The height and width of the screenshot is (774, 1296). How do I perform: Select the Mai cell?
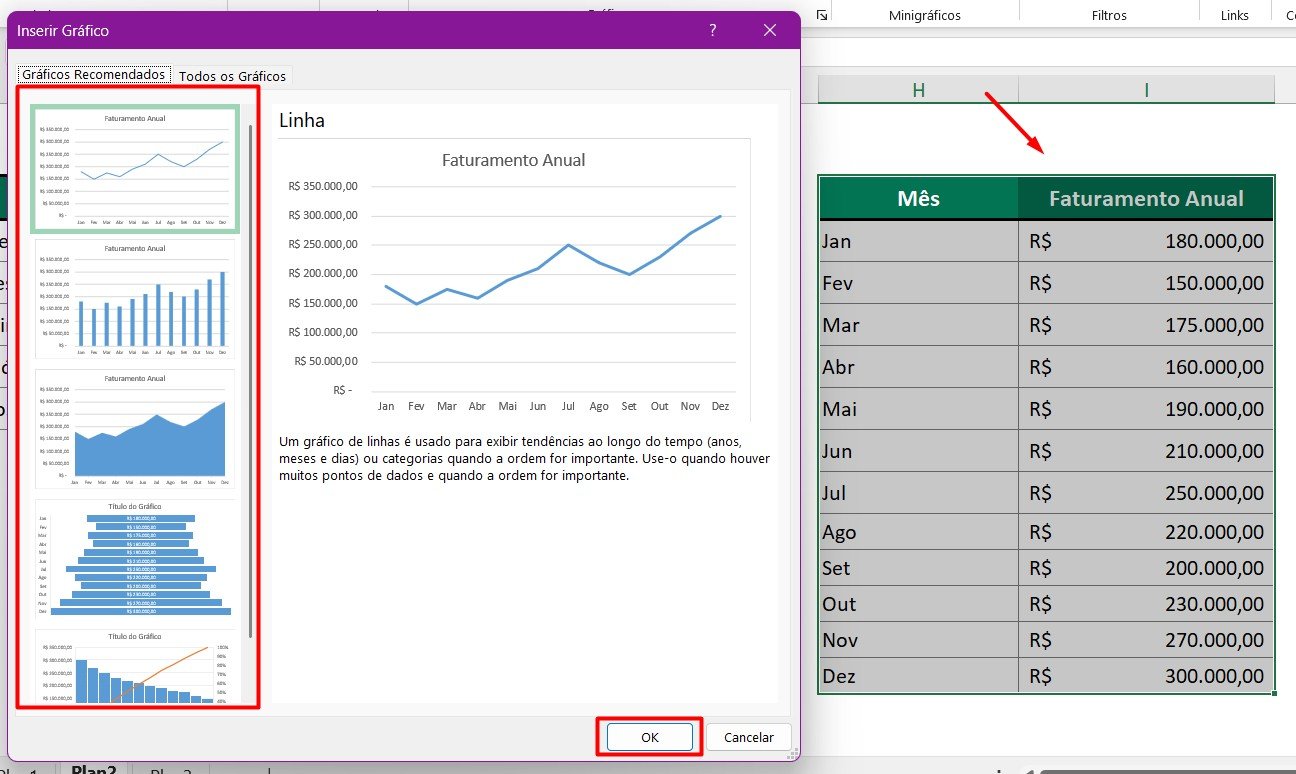[918, 409]
